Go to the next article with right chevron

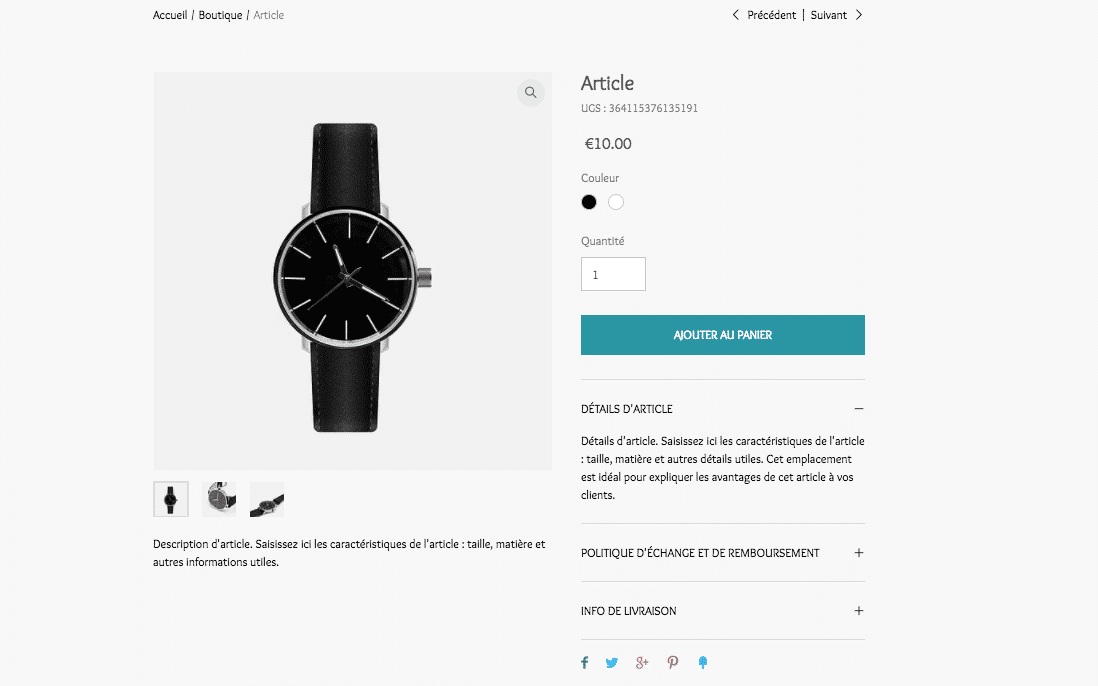pyautogui.click(x=859, y=15)
